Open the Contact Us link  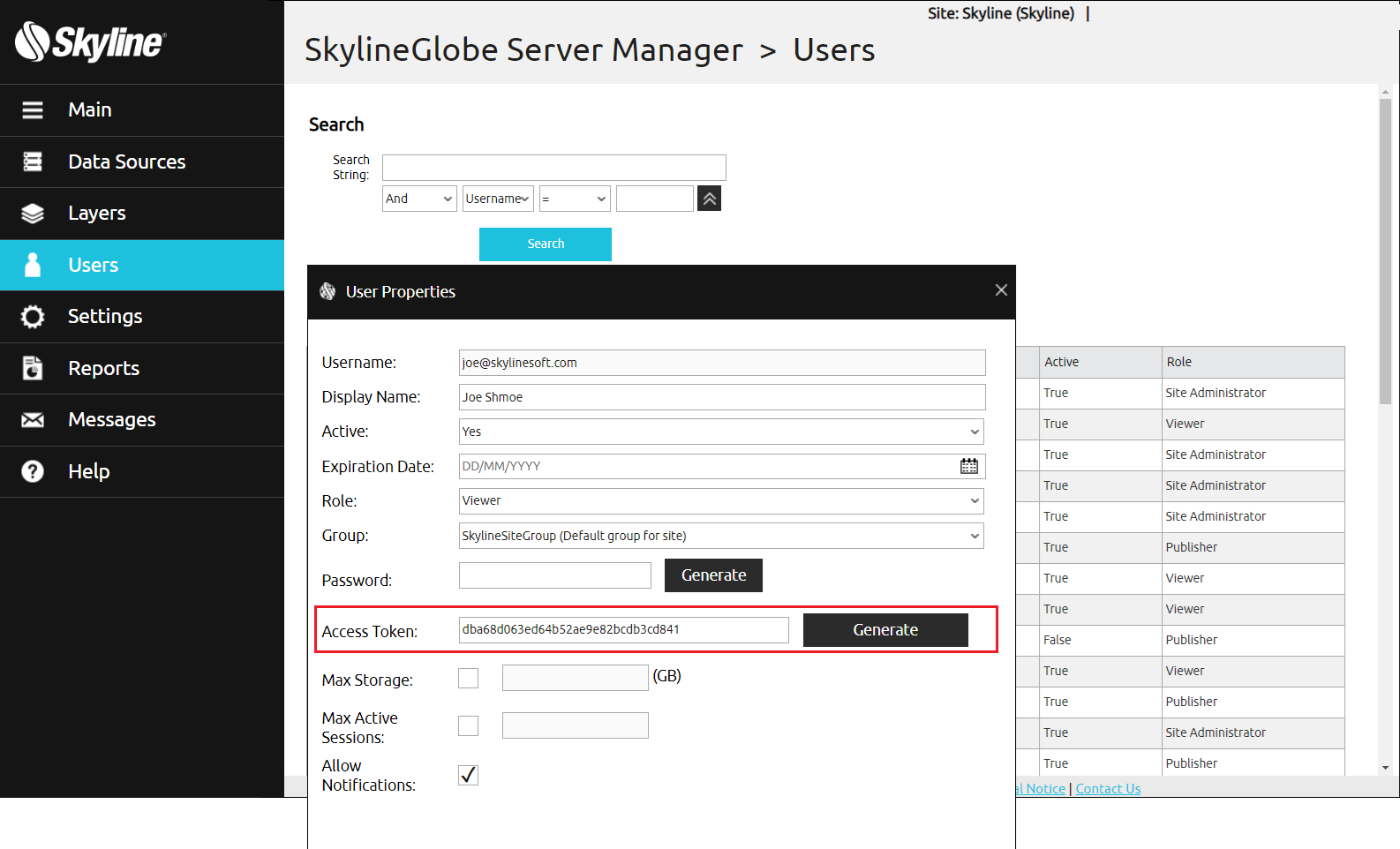1108,789
